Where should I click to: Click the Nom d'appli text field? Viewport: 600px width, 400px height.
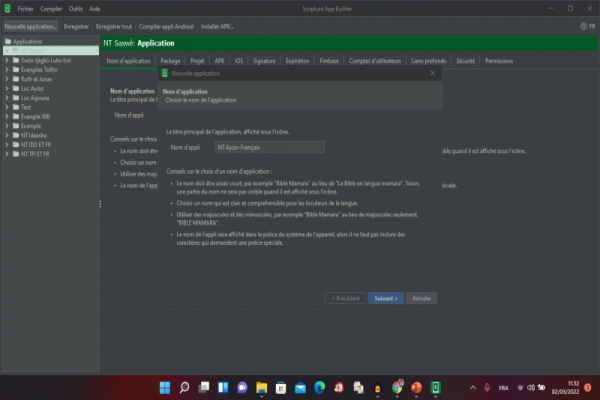click(269, 147)
